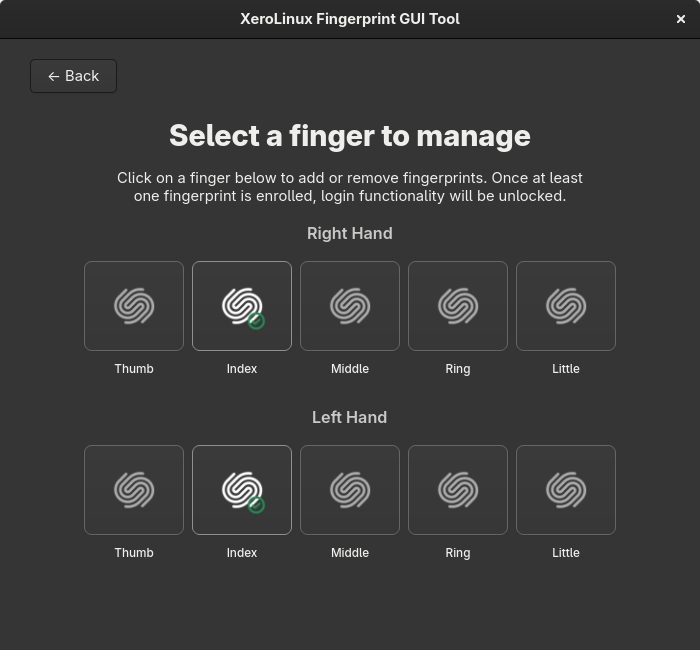Select the Right Hand Little finger icon
This screenshot has height=650, width=700.
(x=566, y=306)
